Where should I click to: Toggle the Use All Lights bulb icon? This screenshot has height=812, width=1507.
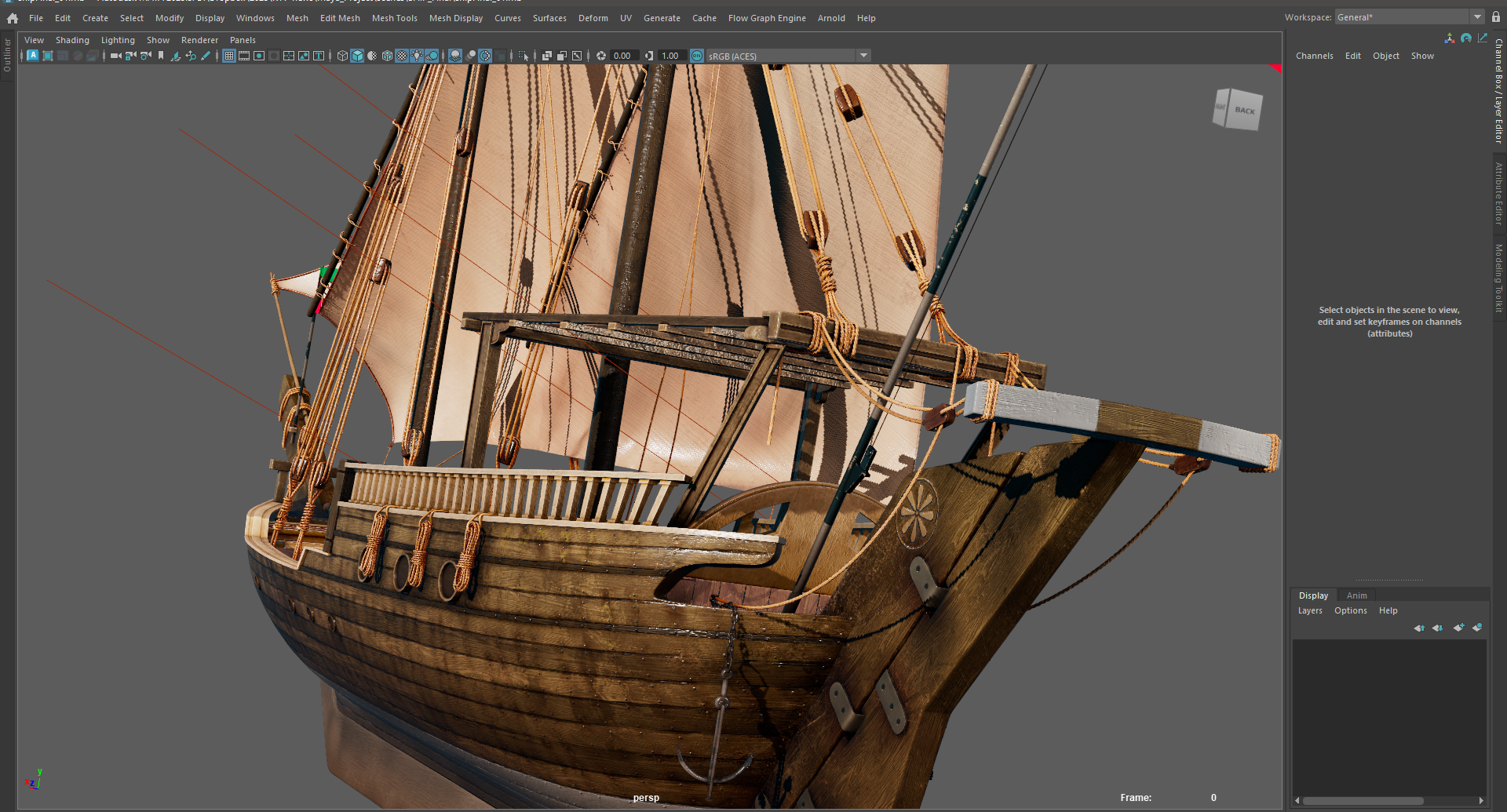click(417, 56)
